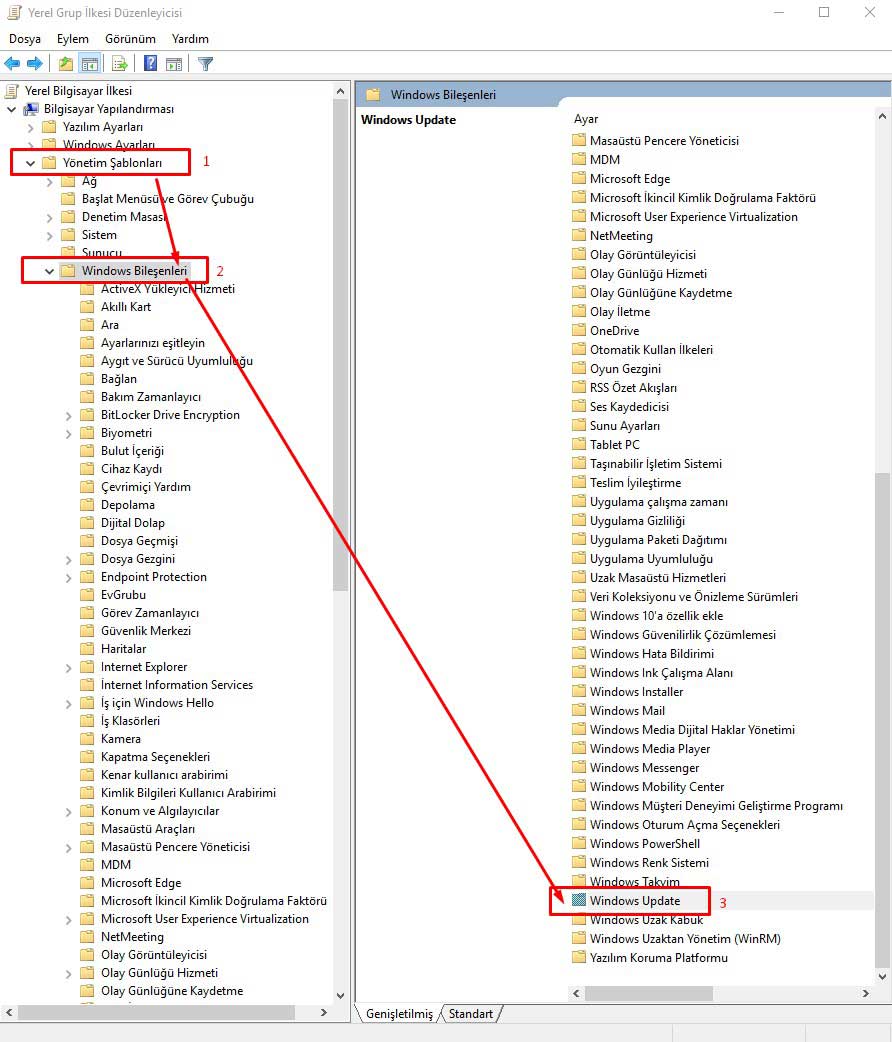Click folder icon beside Ara in tree
The width and height of the screenshot is (892, 1042).
click(87, 325)
